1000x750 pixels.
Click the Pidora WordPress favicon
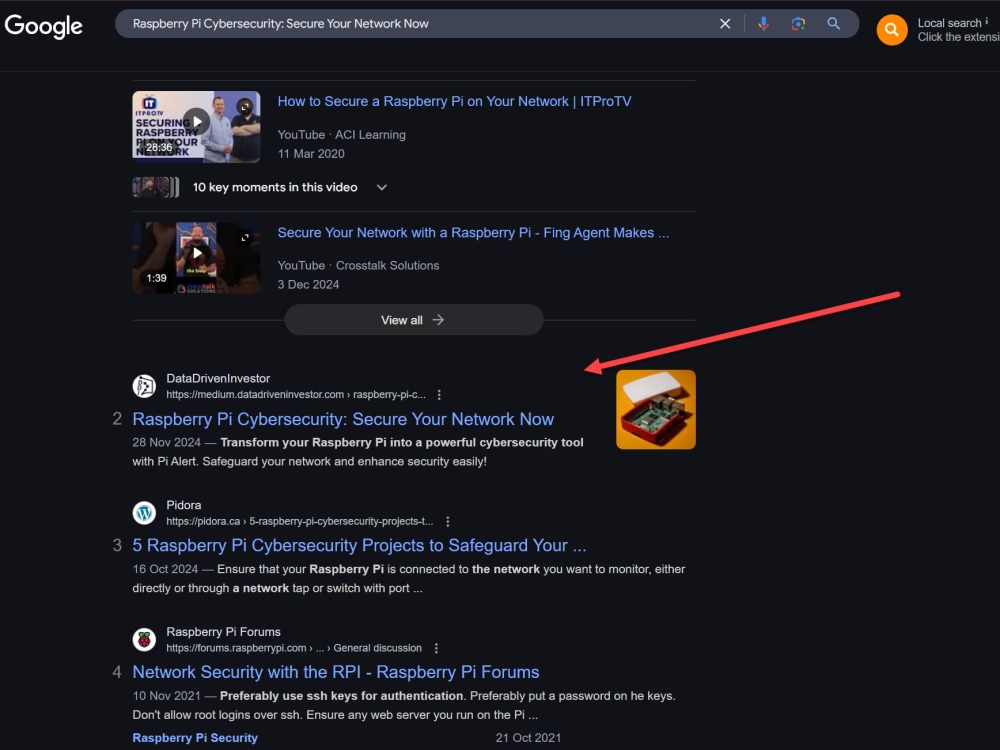(x=144, y=513)
